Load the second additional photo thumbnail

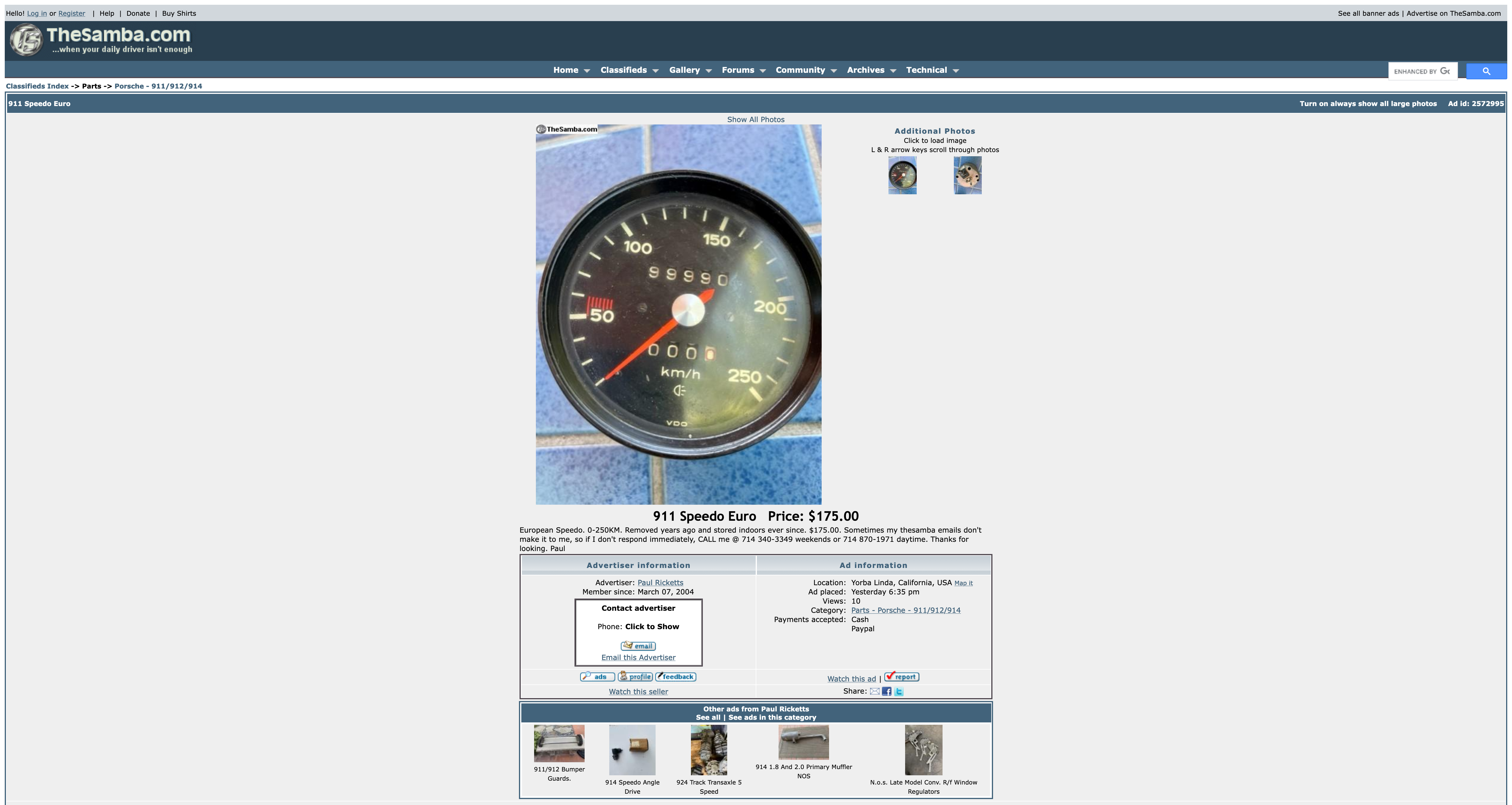[967, 175]
